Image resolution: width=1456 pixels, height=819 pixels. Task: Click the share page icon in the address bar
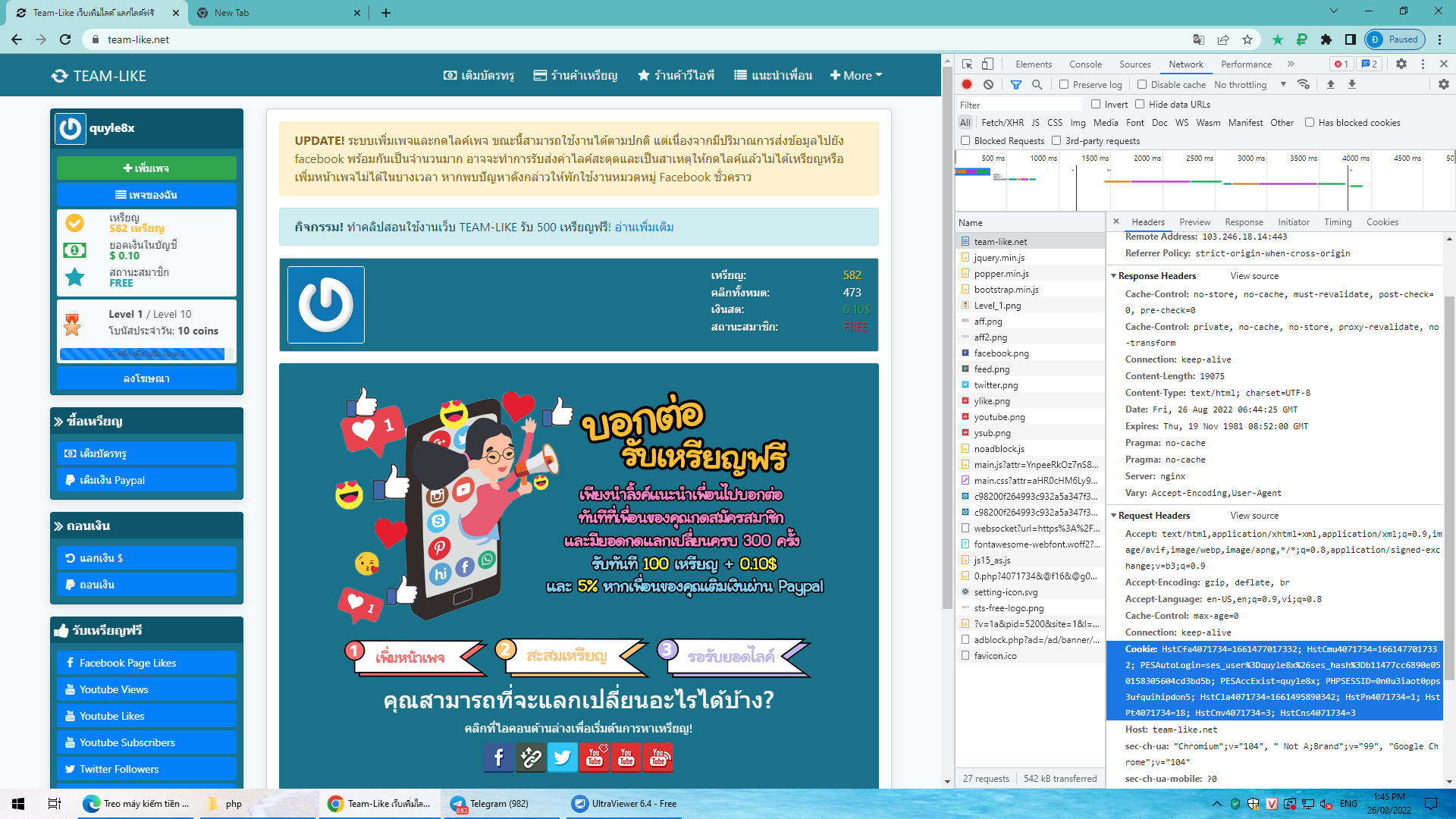coord(1223,39)
